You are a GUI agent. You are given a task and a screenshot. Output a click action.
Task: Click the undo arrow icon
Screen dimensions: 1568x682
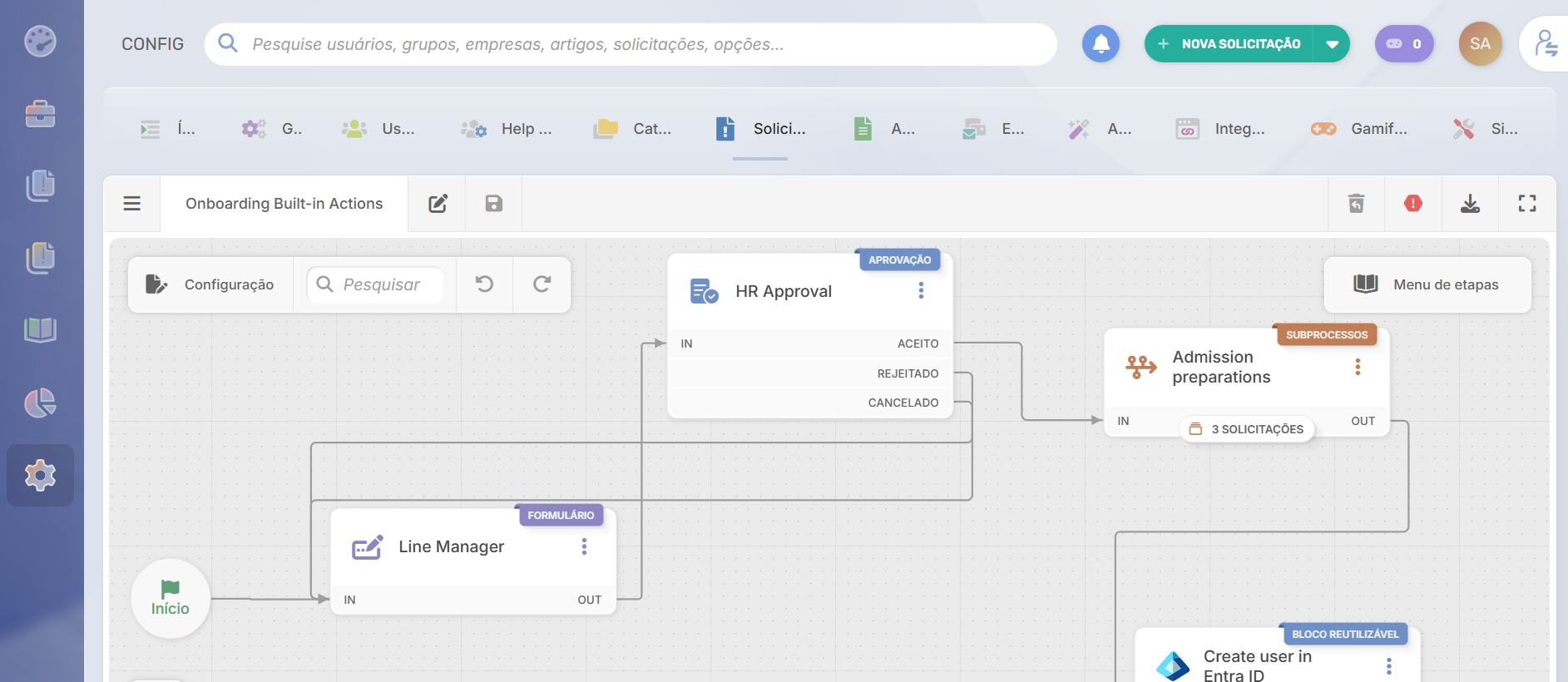[484, 284]
